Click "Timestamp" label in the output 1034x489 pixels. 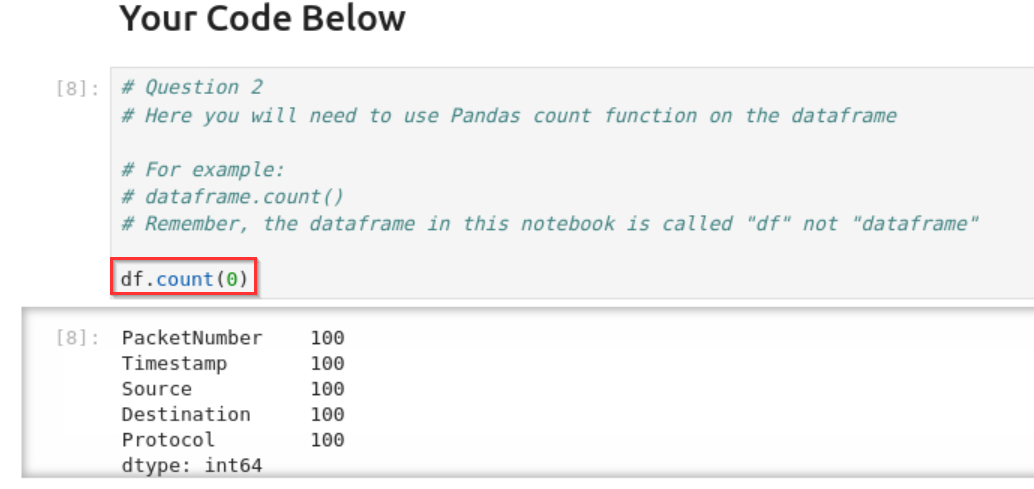click(x=174, y=363)
